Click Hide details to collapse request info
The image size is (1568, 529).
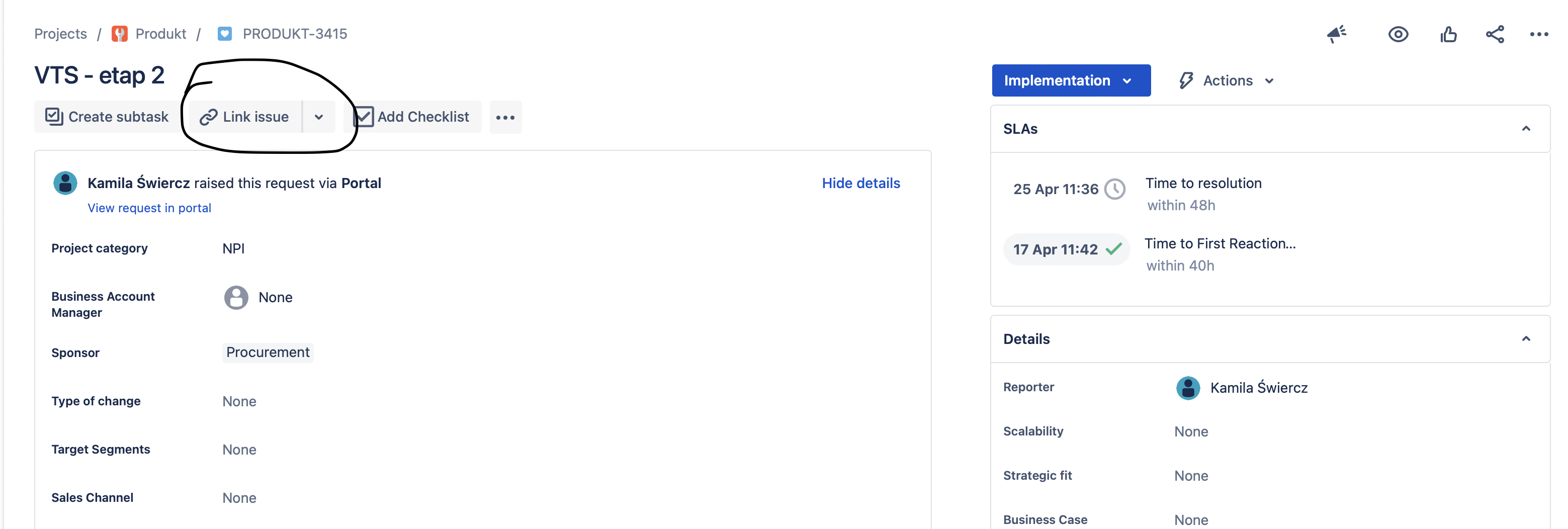861,183
